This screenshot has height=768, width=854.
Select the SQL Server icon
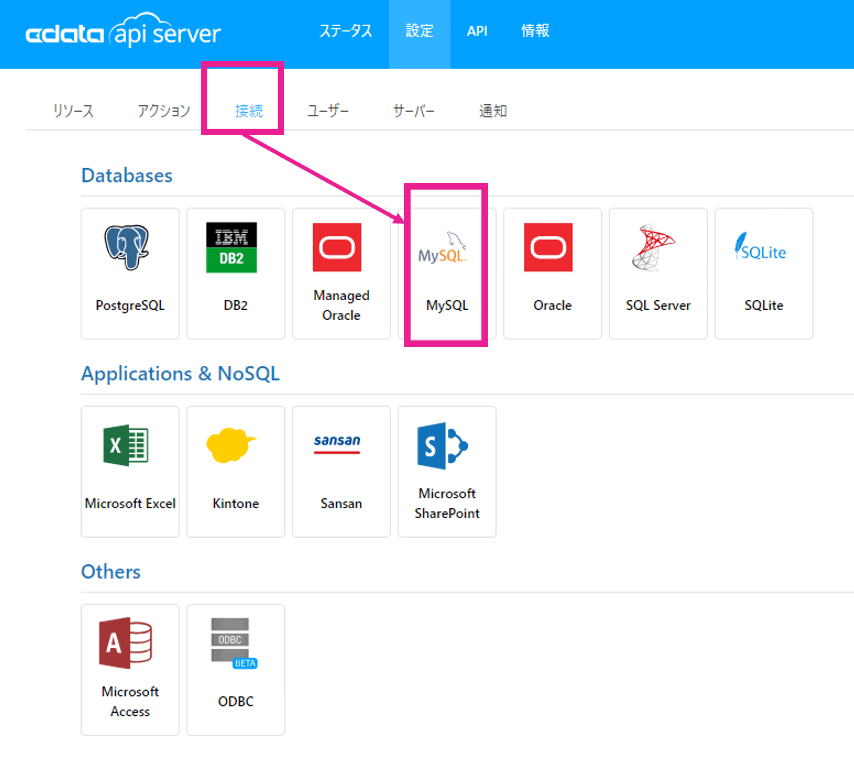tap(653, 248)
